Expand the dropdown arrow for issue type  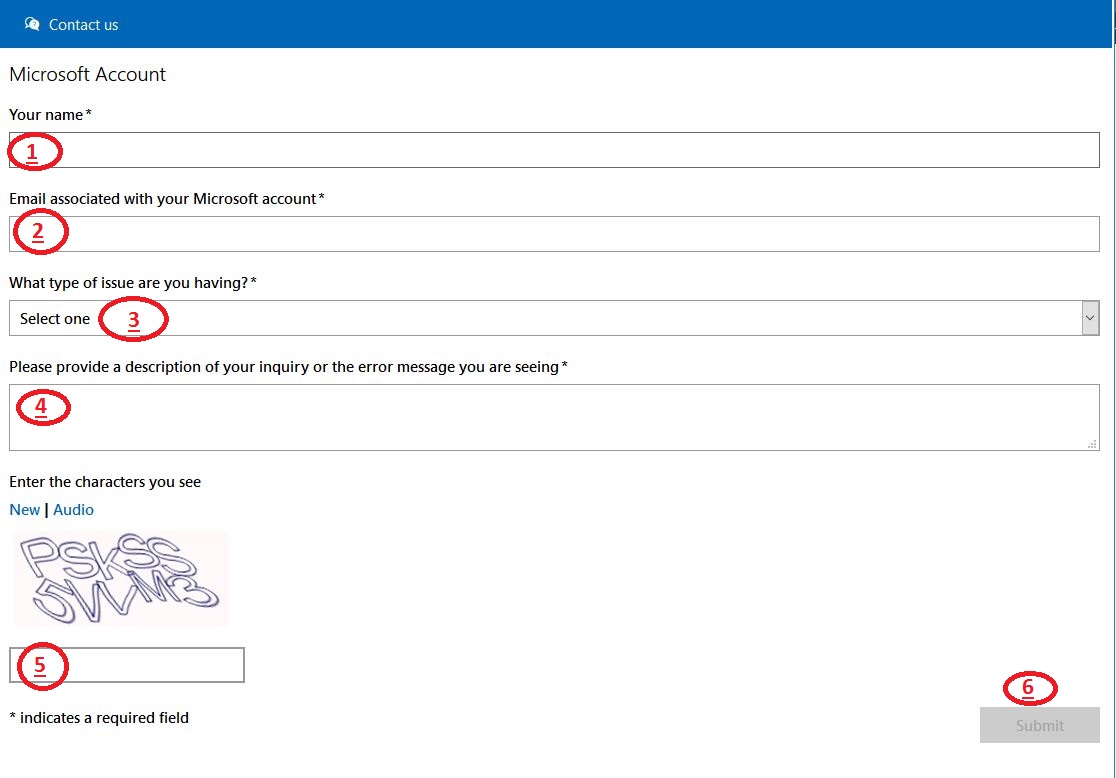pos(1090,318)
